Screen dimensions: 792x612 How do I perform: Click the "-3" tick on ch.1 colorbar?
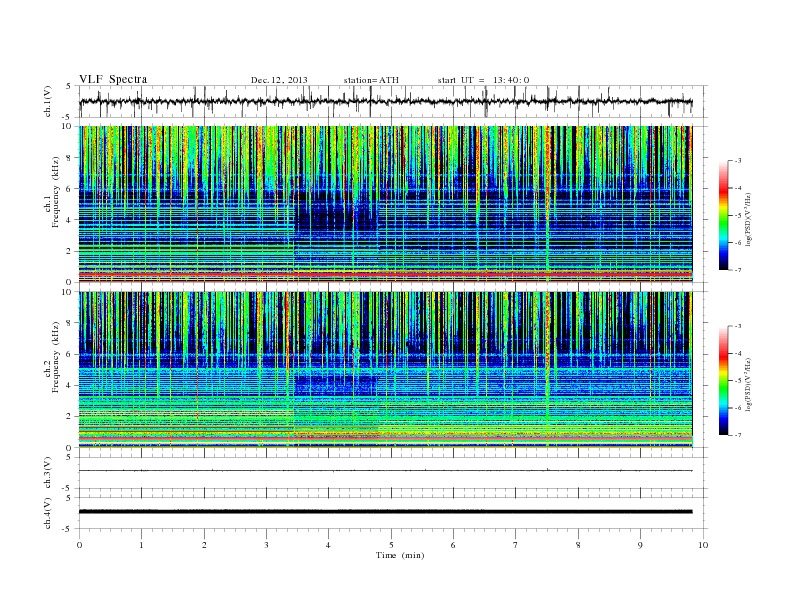(738, 161)
